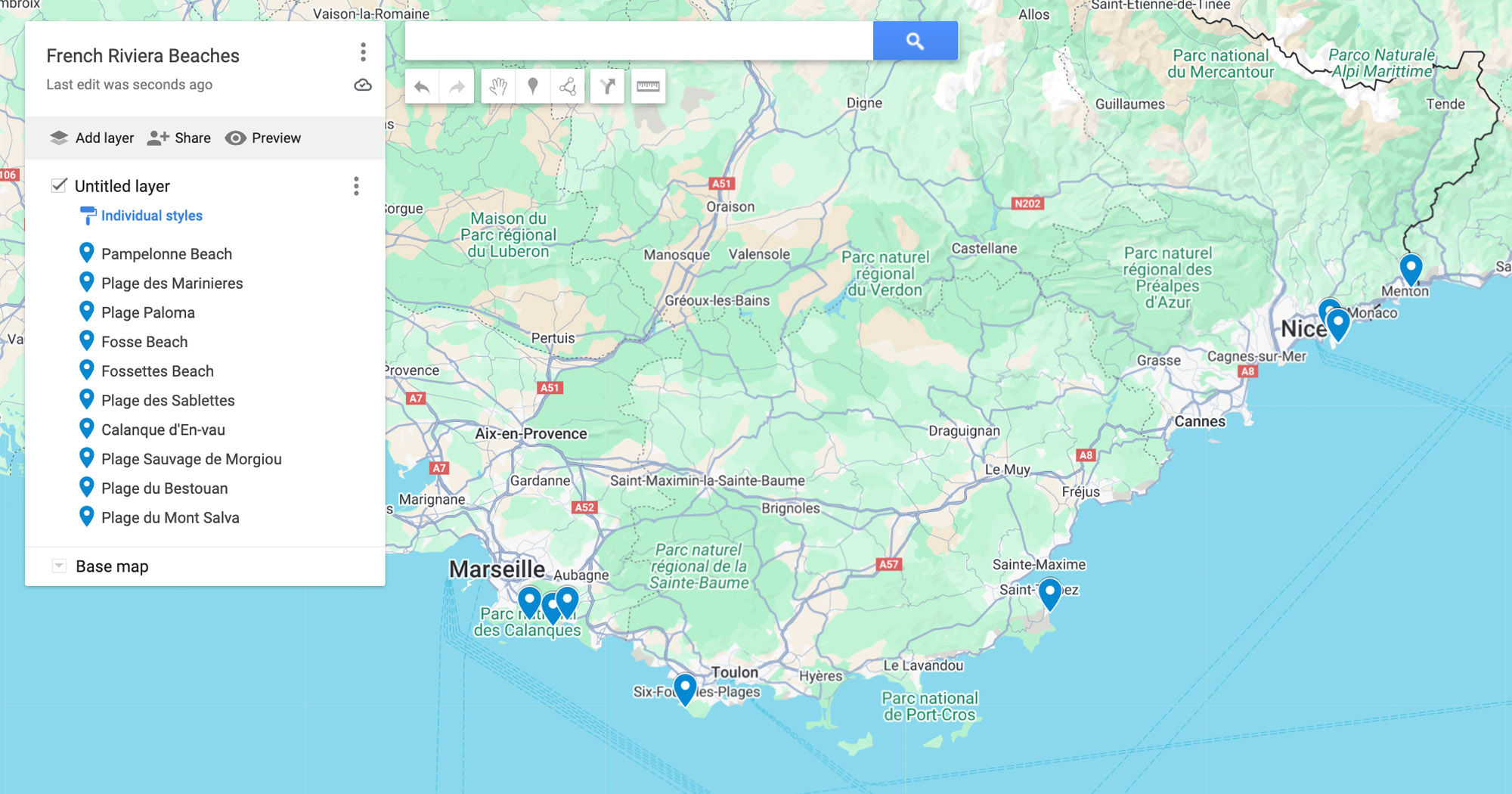Click the pin icon beside Pampelonne Beach
This screenshot has height=794, width=1512.
pyautogui.click(x=87, y=253)
